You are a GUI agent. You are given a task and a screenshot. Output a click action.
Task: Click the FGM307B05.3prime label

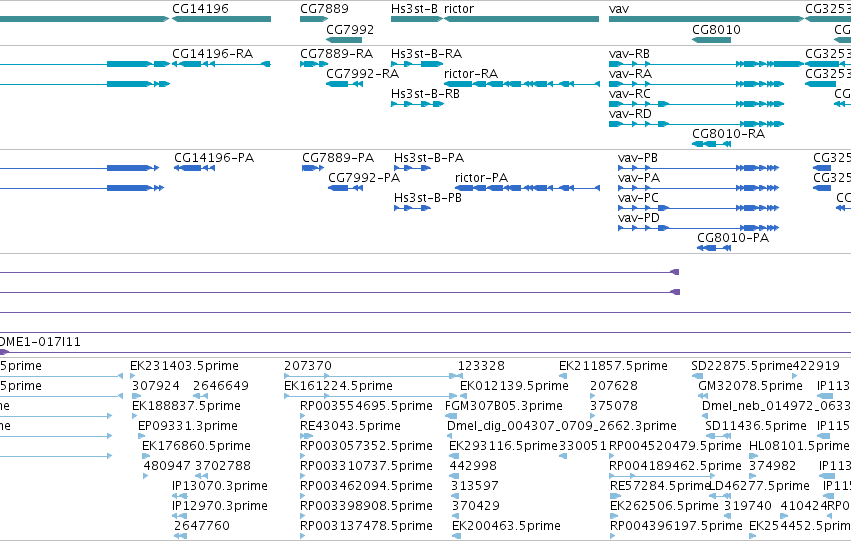pyautogui.click(x=504, y=406)
